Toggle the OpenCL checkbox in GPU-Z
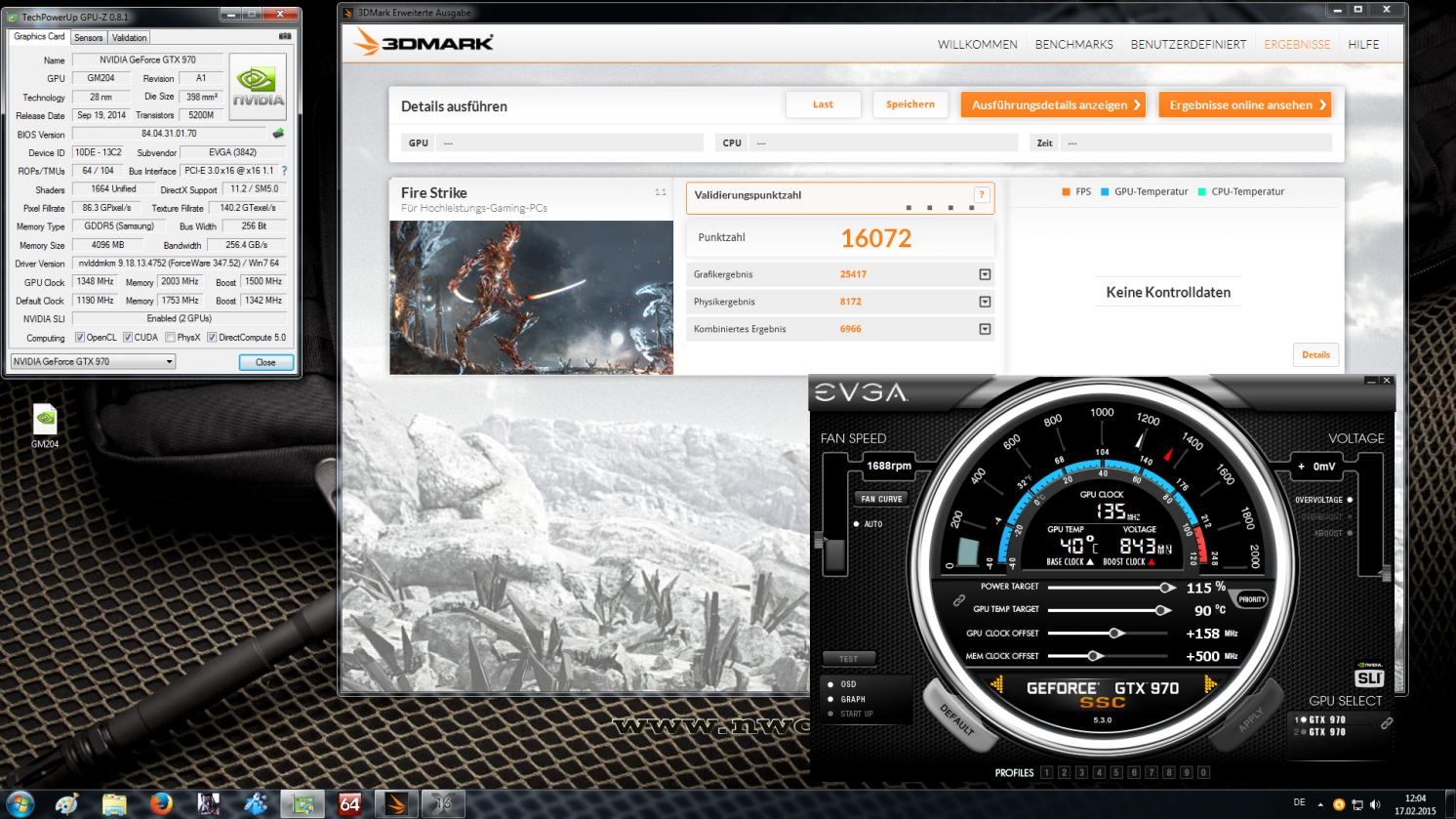This screenshot has height=819, width=1456. point(80,338)
